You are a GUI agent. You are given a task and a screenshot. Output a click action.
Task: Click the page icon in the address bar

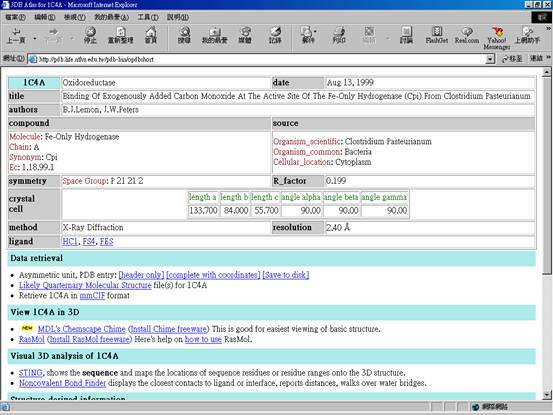[33, 59]
